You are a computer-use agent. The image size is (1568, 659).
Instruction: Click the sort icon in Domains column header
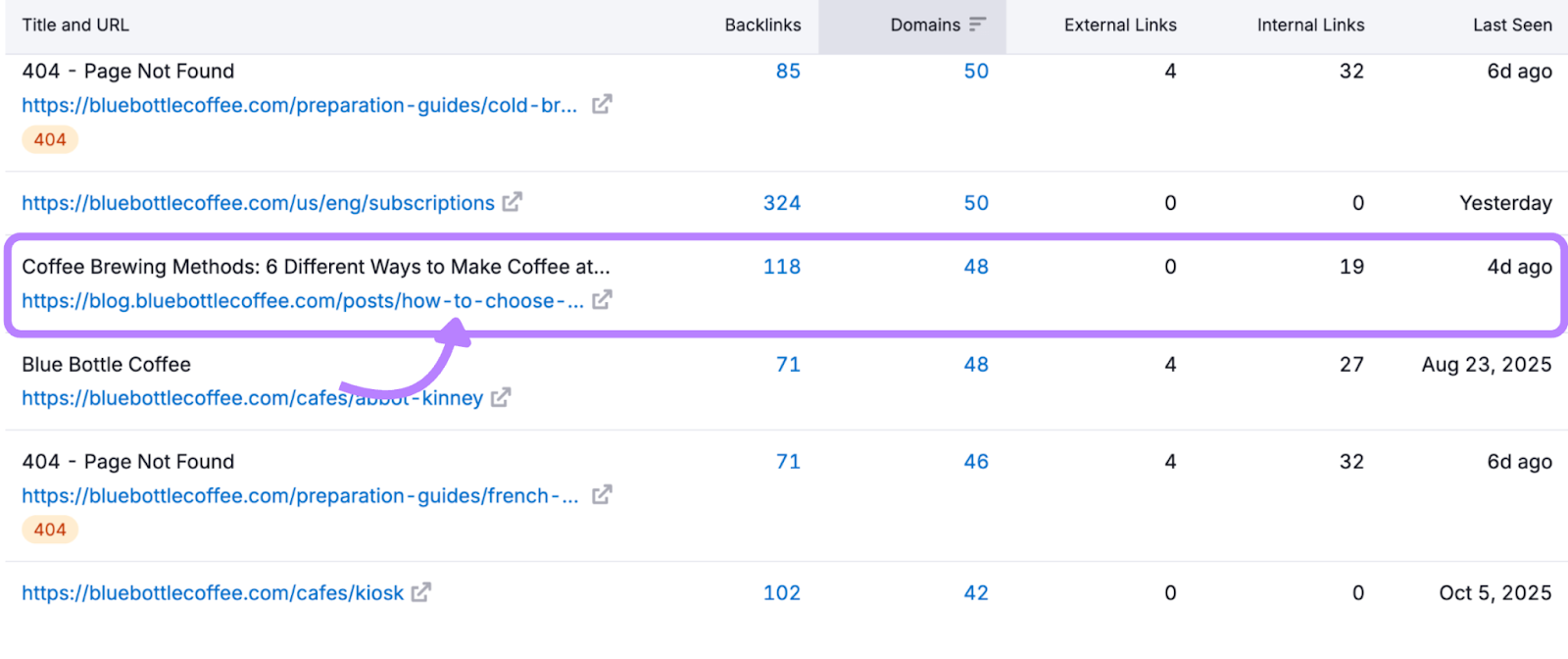(x=977, y=25)
